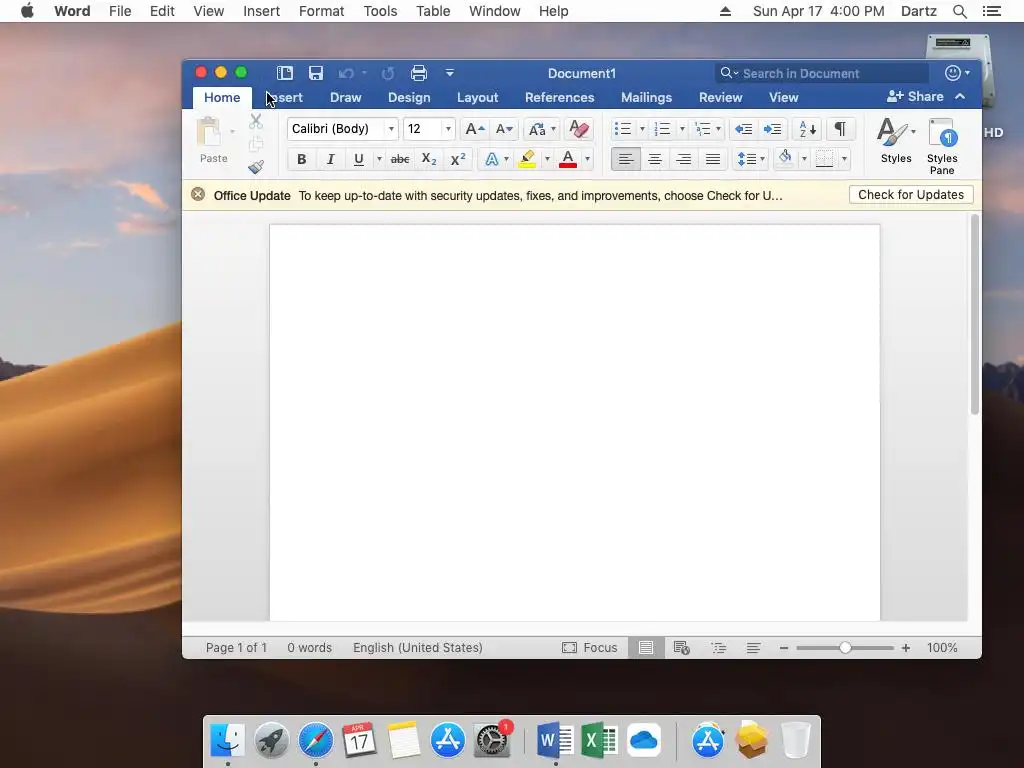Viewport: 1024px width, 768px height.
Task: Expand the highlight color dropdown arrow
Action: [x=547, y=159]
